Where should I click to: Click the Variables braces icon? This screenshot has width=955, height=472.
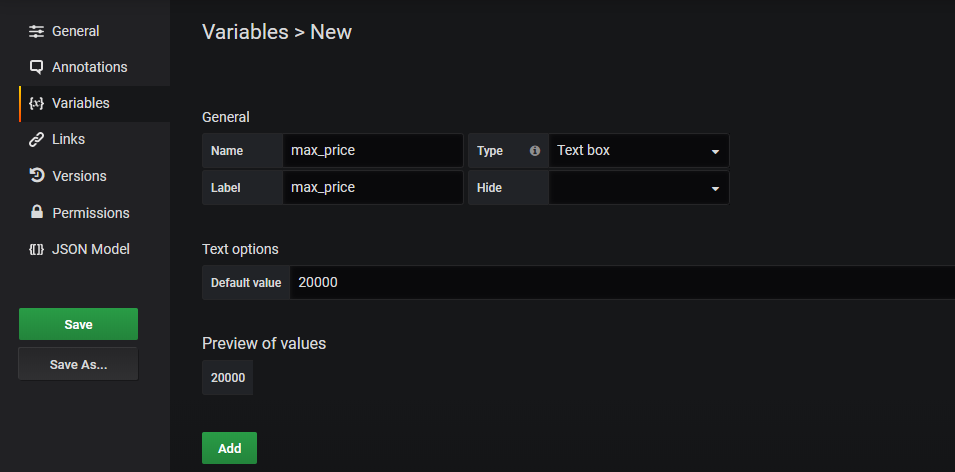(37, 104)
